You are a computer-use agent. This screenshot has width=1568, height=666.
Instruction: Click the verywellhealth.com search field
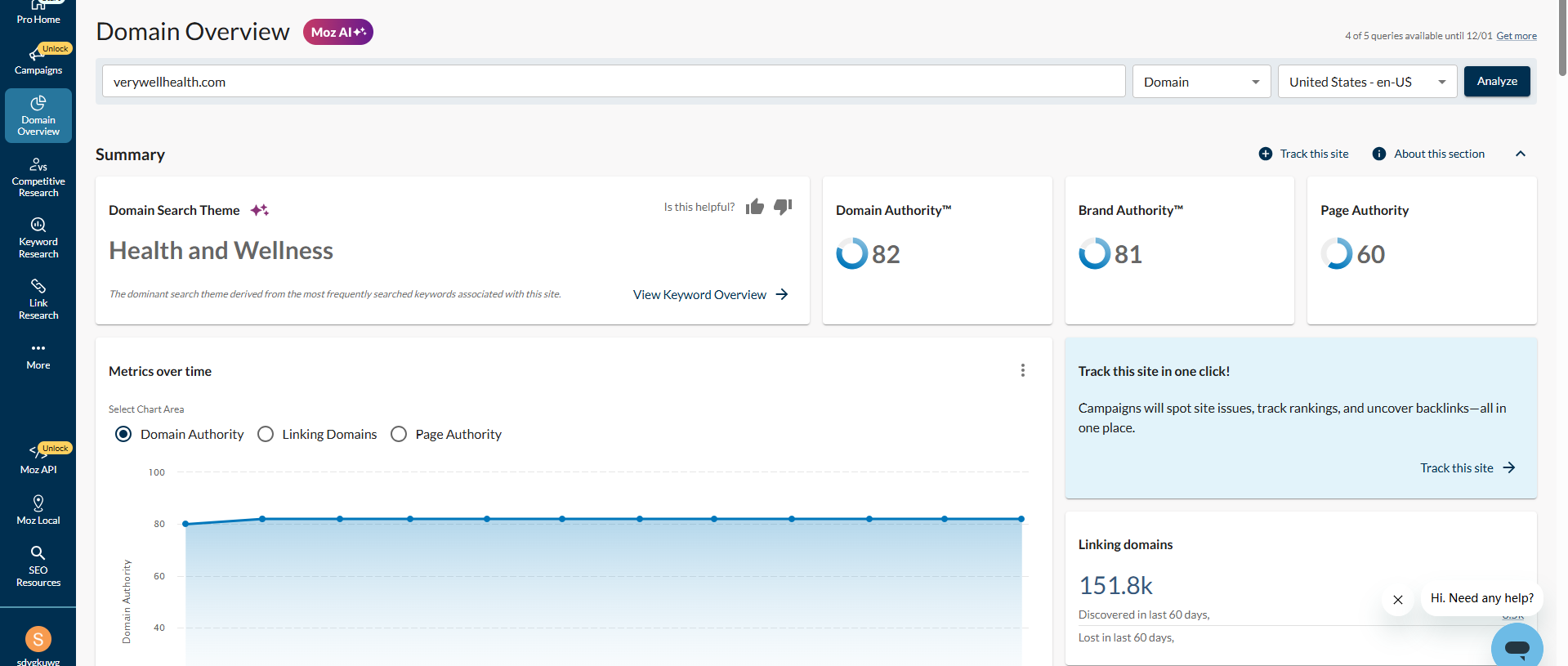point(613,82)
